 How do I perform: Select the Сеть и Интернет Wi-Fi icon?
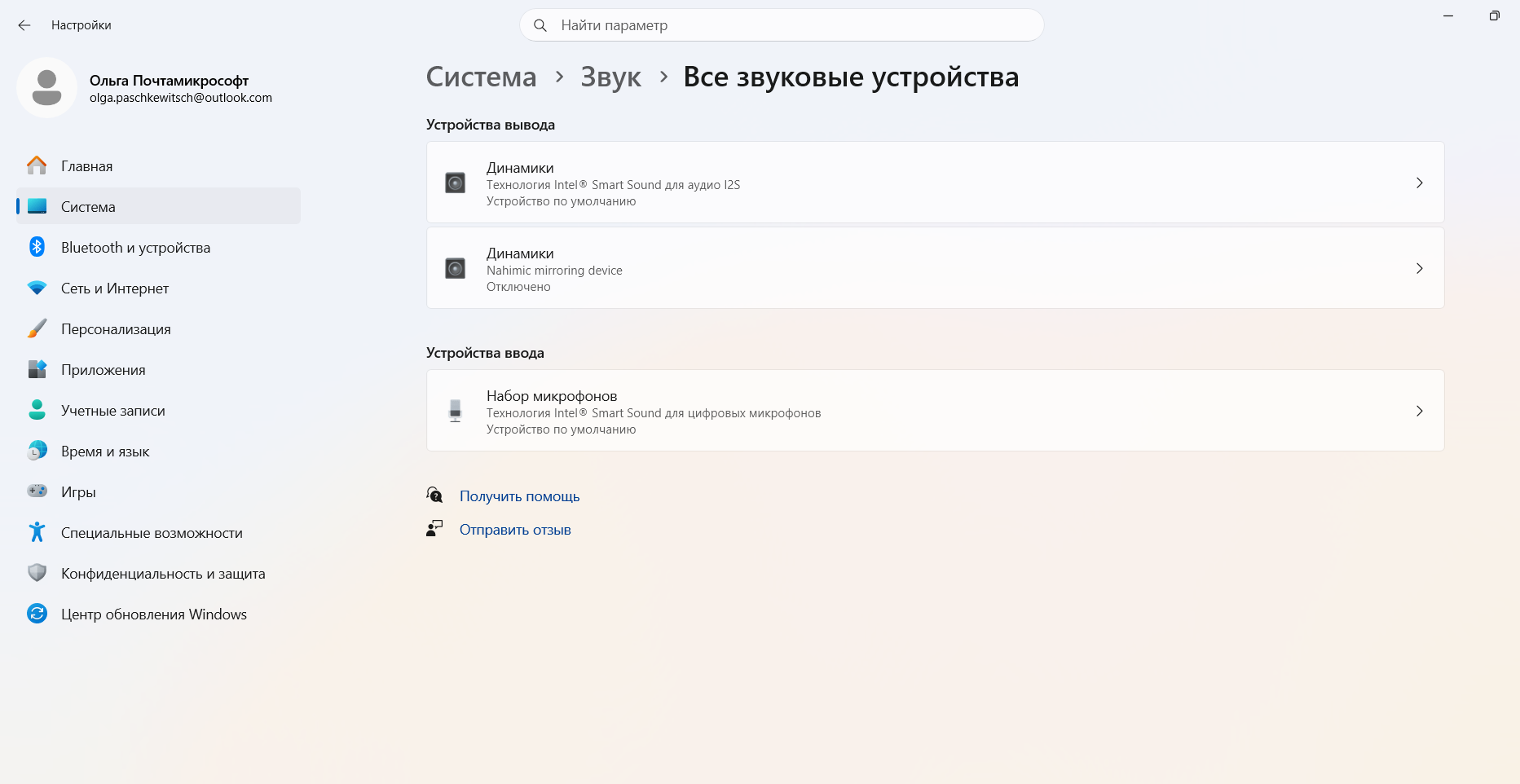point(37,288)
